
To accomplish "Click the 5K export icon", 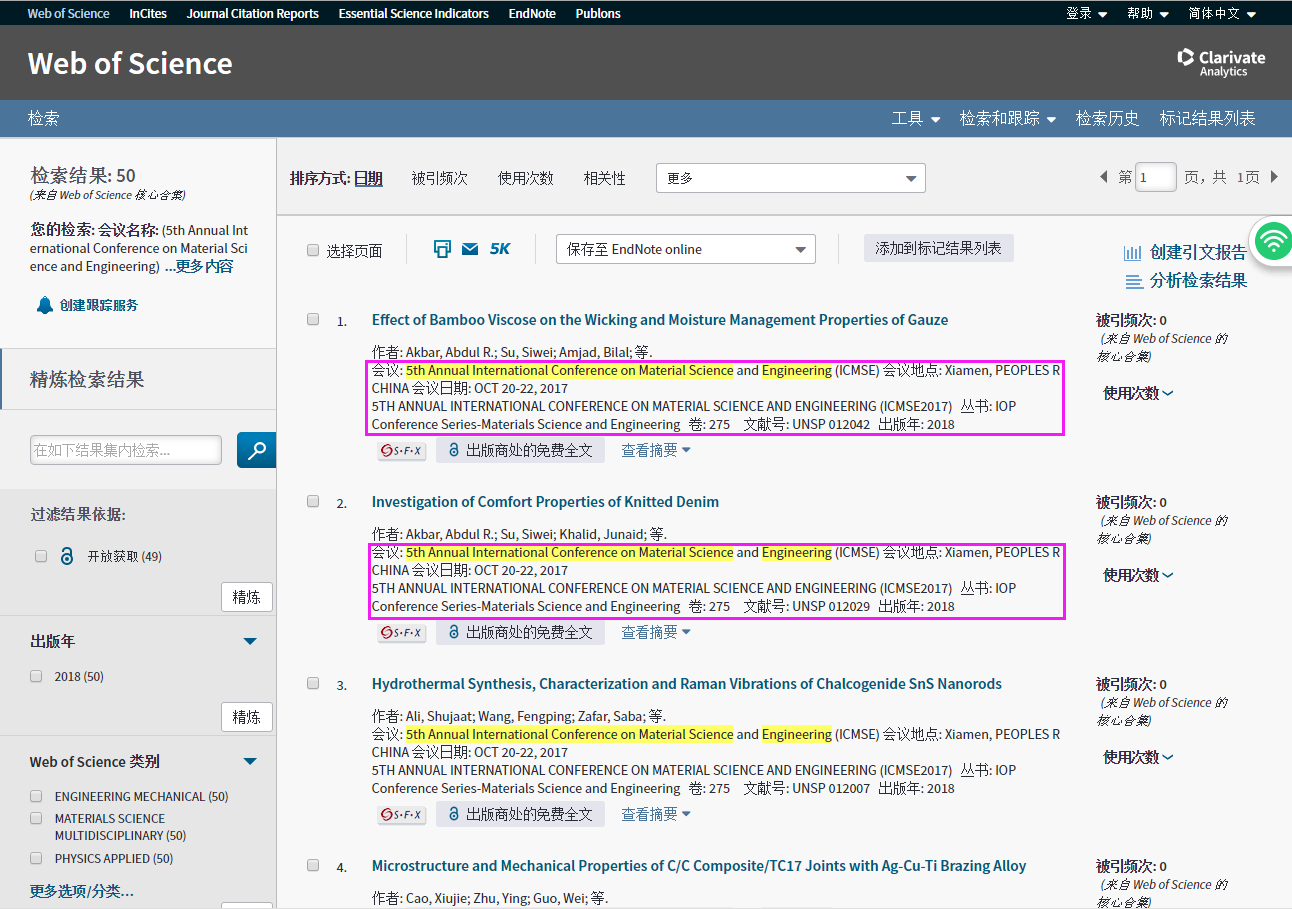I will click(x=500, y=249).
